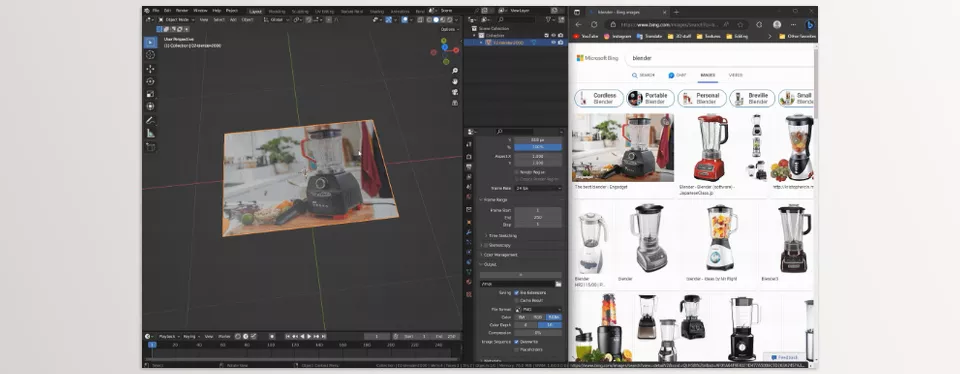Open Edge profile avatar
This screenshot has width=960, height=374.
(x=777, y=25)
